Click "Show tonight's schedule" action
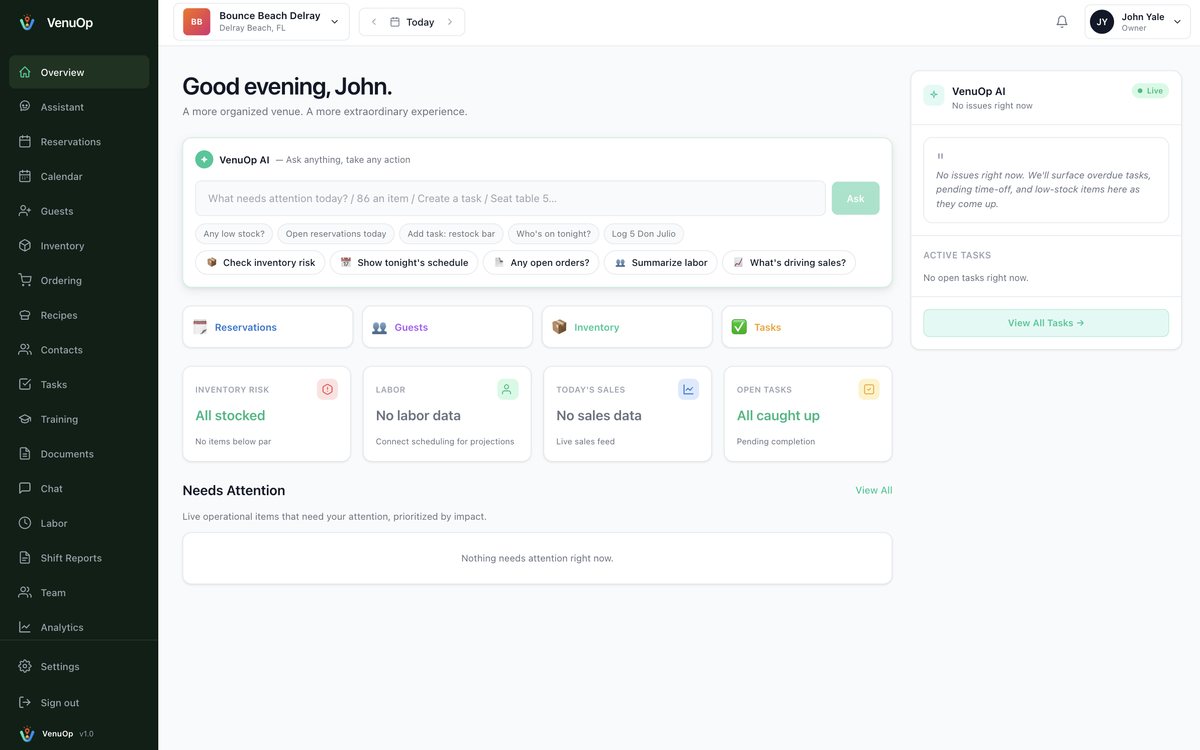Screen dimensions: 1200x750 click(x=404, y=263)
